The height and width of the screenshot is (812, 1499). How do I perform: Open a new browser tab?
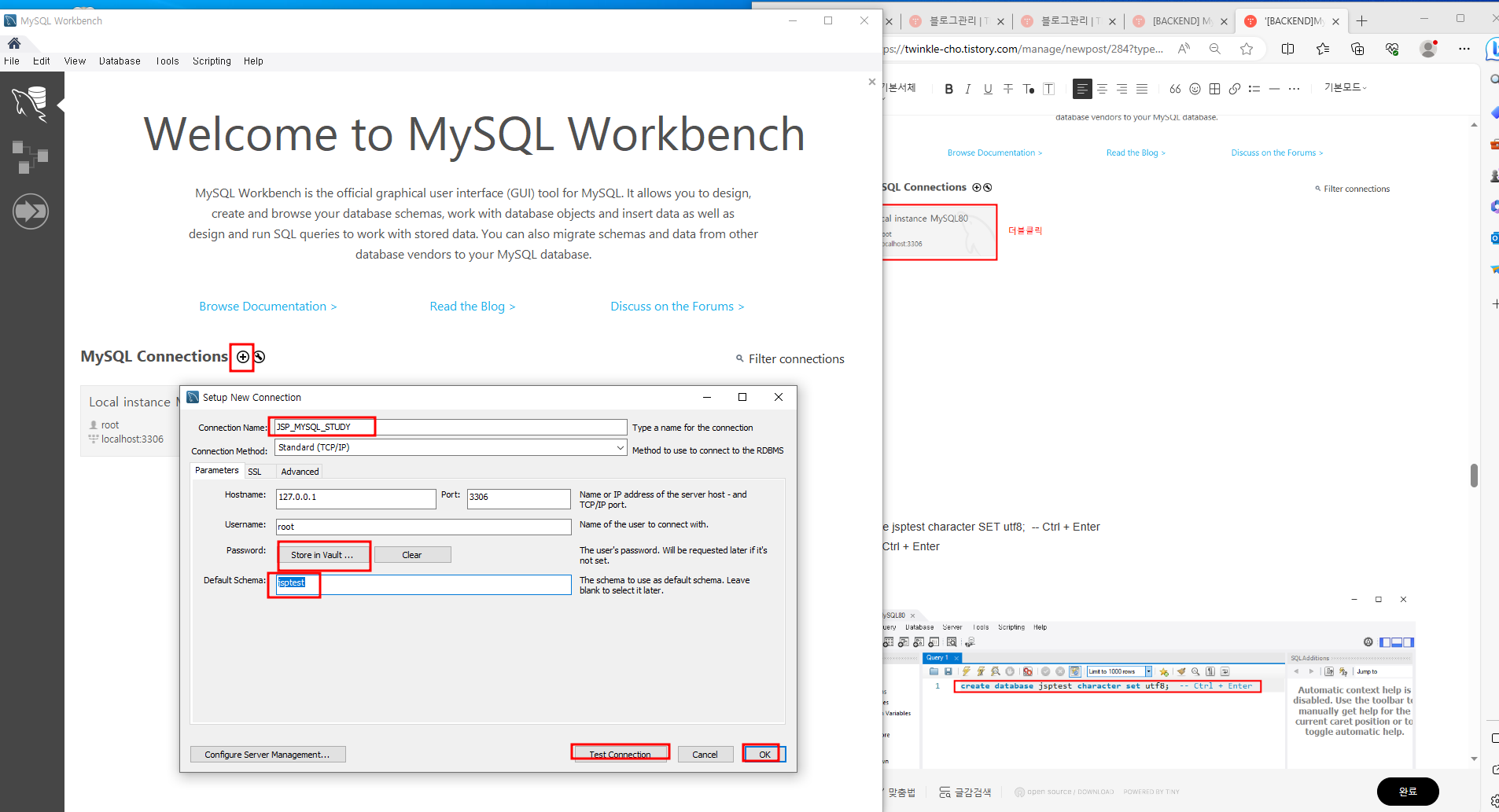[1362, 21]
